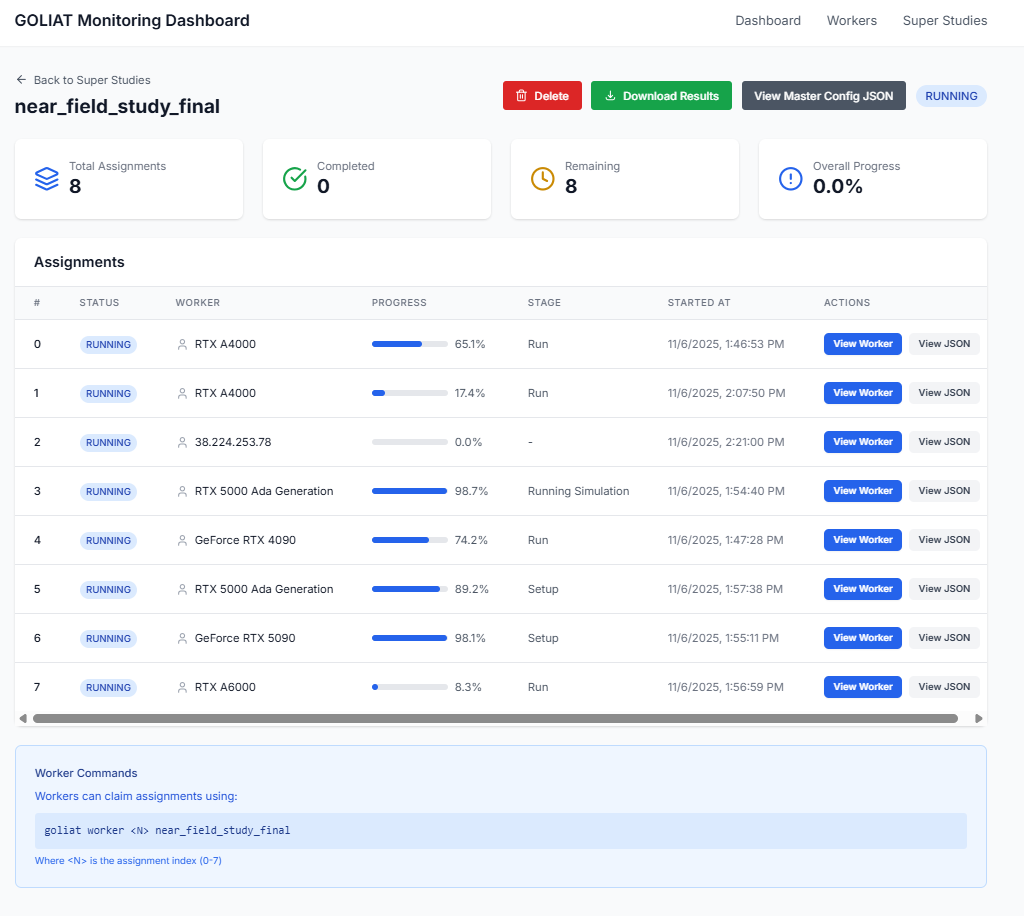Click the user icon beside GeForce RTX 5090
Image resolution: width=1024 pixels, height=916 pixels.
182,638
